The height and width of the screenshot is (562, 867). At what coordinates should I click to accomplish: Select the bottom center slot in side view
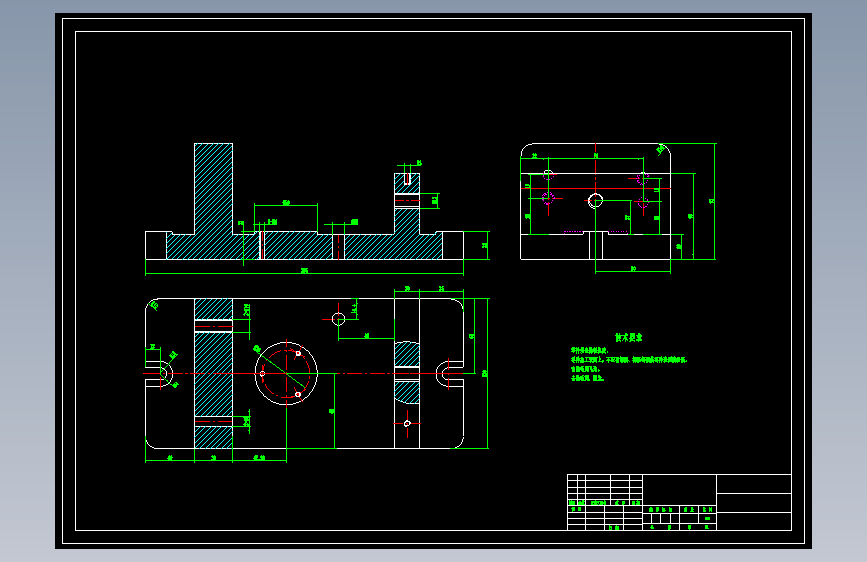pos(596,246)
